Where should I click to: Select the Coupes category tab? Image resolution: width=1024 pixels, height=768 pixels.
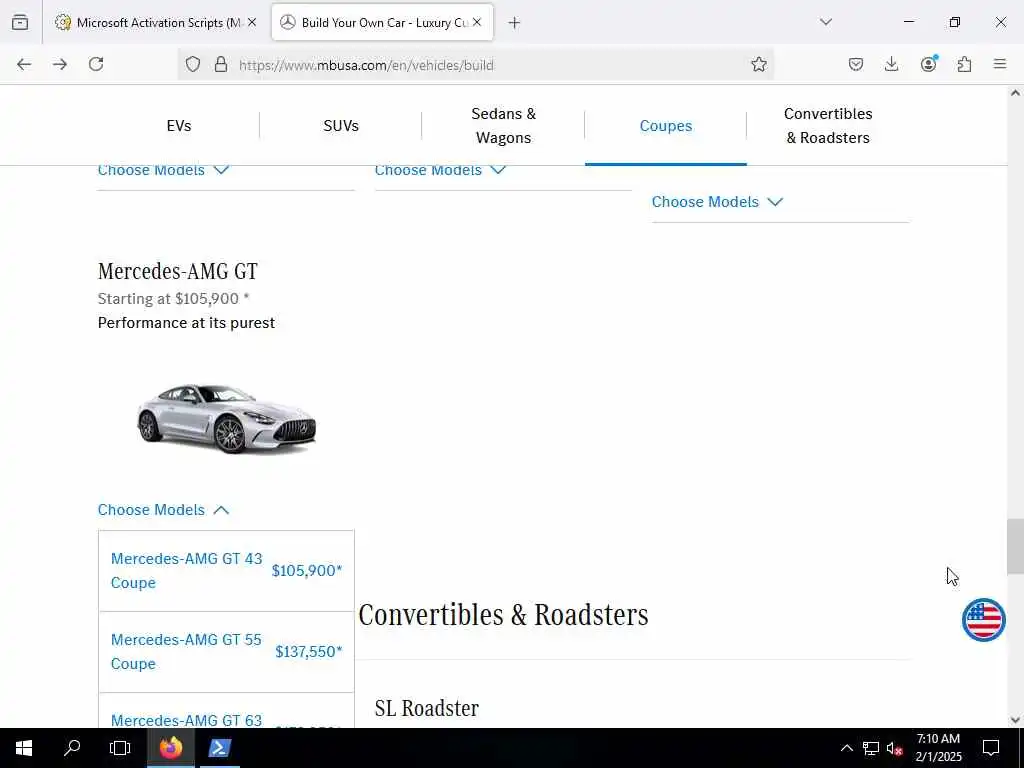coord(665,125)
